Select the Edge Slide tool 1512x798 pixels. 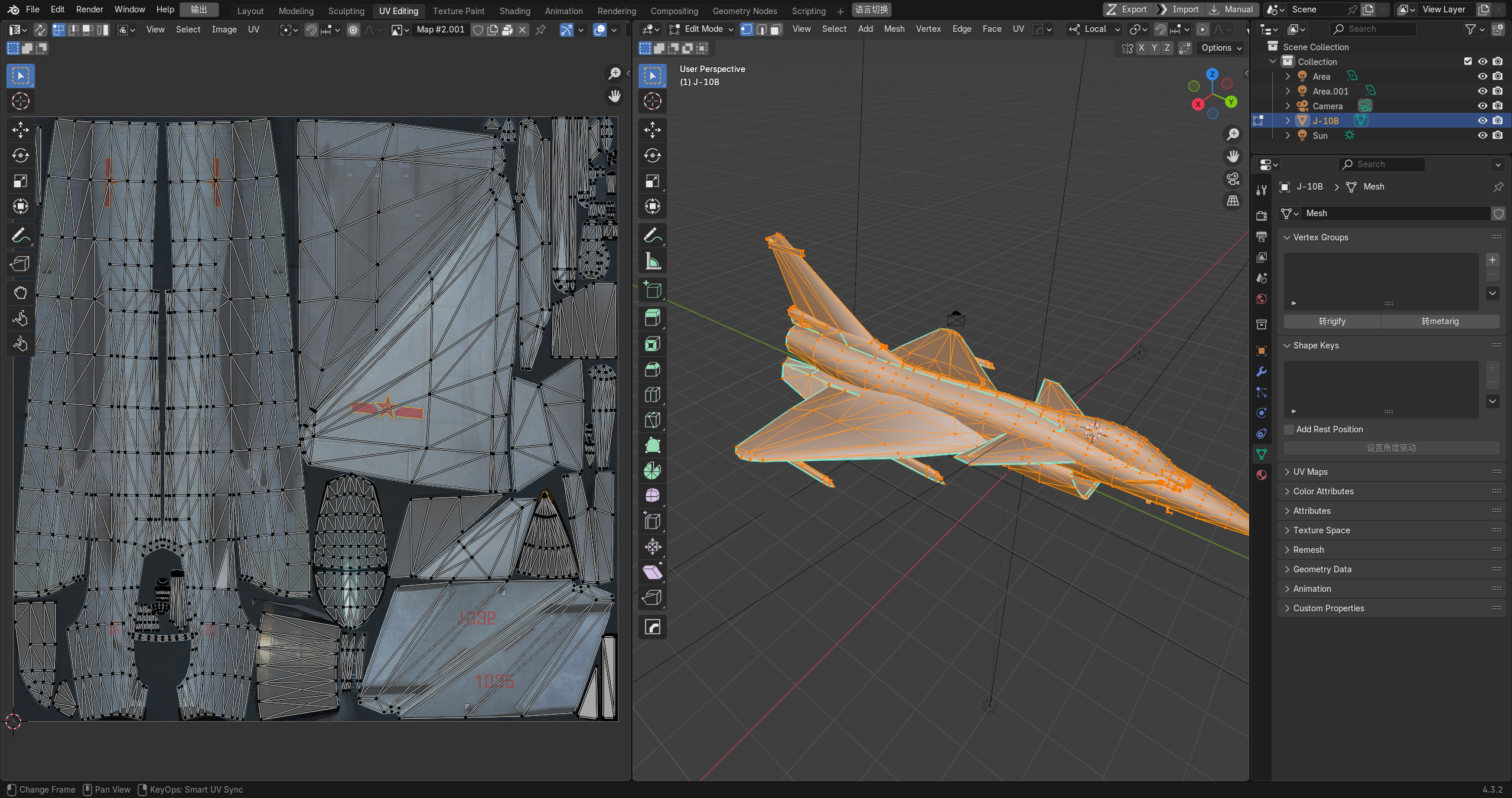pos(653,522)
